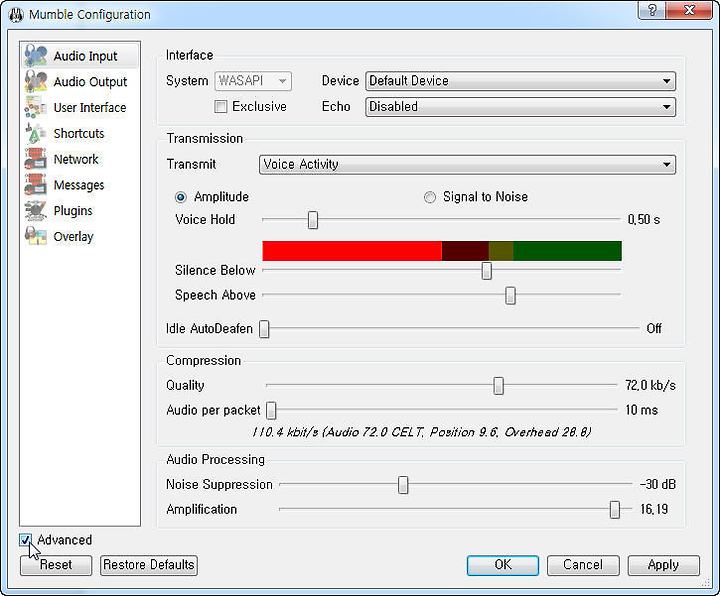Close the Mumble Configuration window

click(x=689, y=10)
